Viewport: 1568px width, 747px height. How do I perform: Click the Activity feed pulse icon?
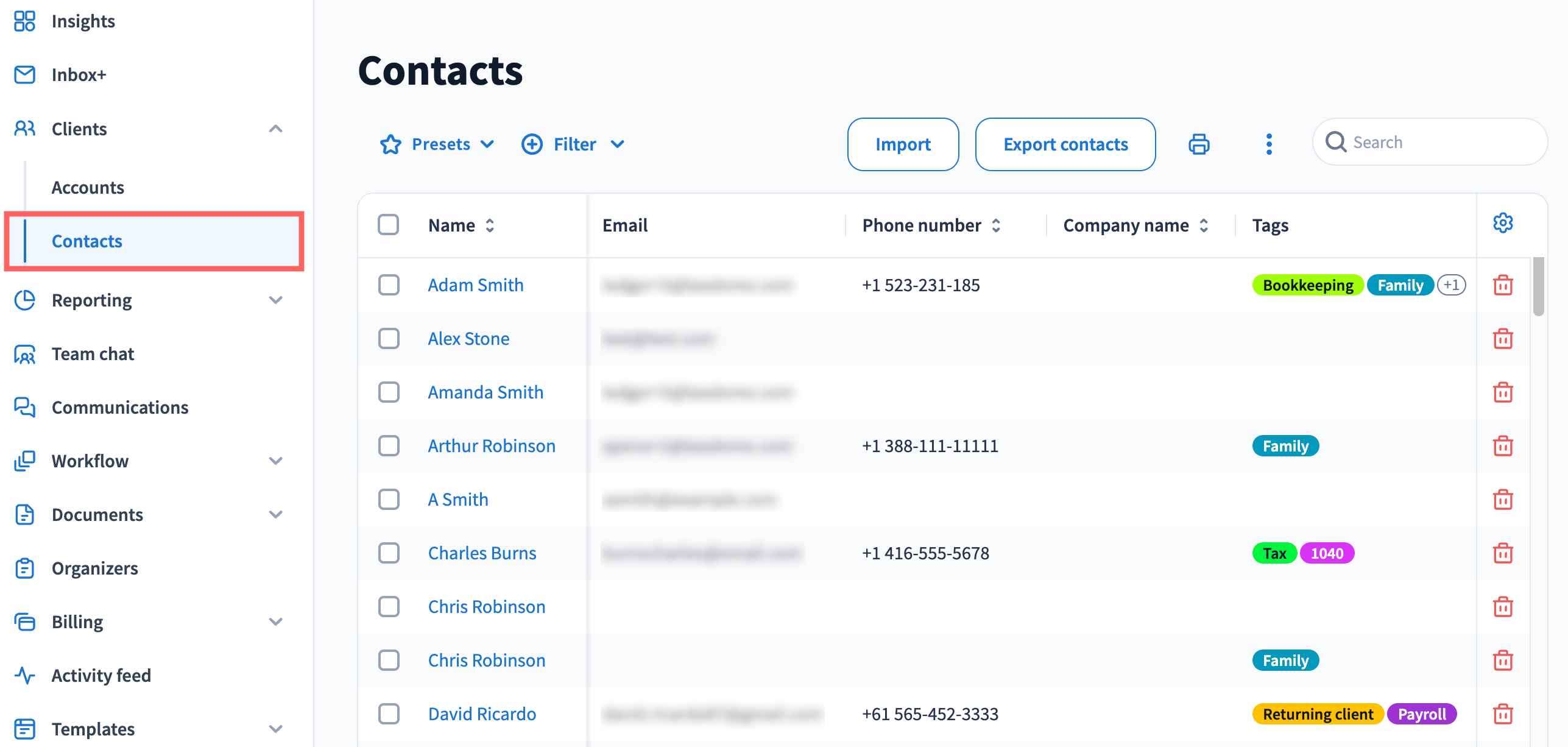pyautogui.click(x=24, y=675)
